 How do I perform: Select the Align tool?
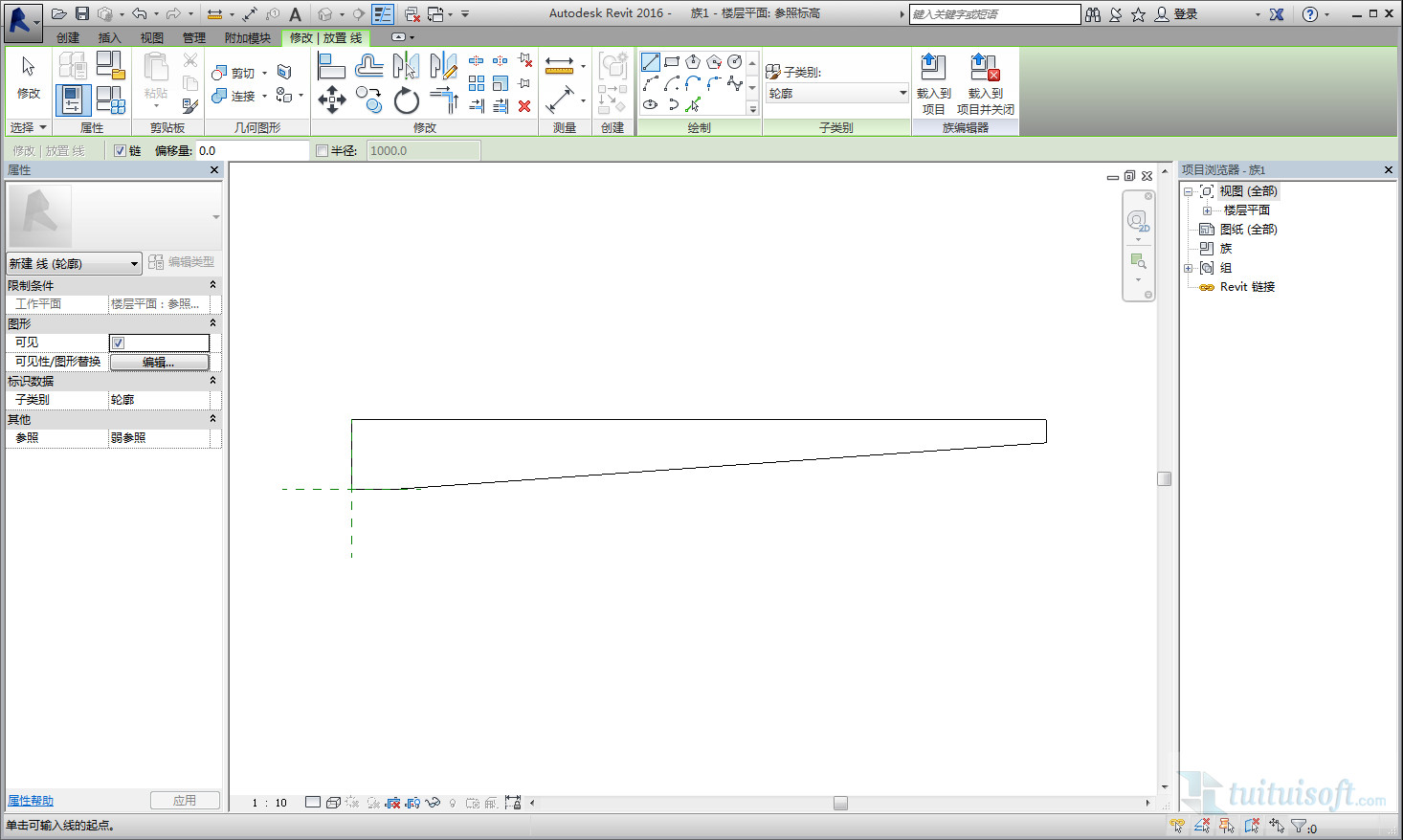coord(331,66)
